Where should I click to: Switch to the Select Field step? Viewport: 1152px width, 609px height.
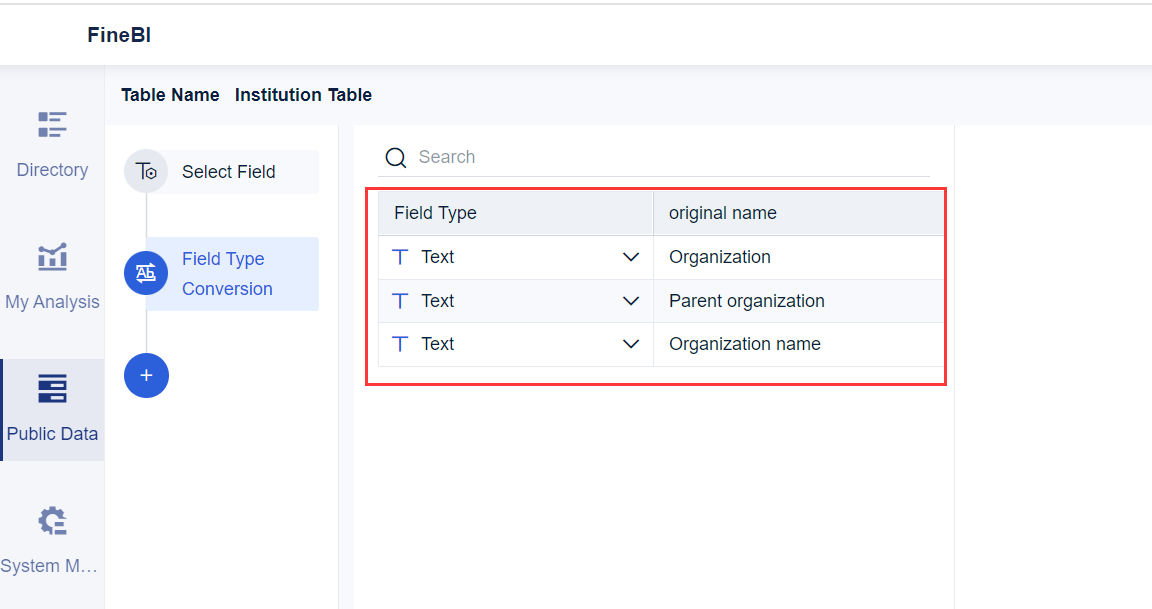click(227, 171)
